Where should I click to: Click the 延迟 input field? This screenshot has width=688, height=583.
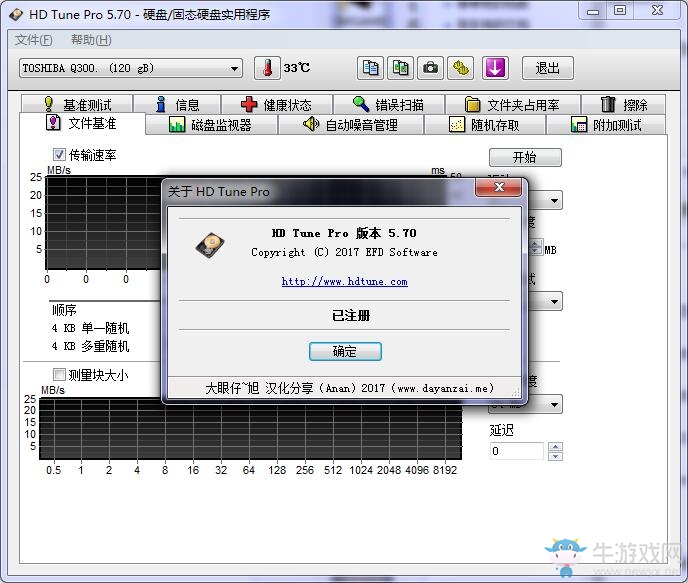click(x=516, y=451)
